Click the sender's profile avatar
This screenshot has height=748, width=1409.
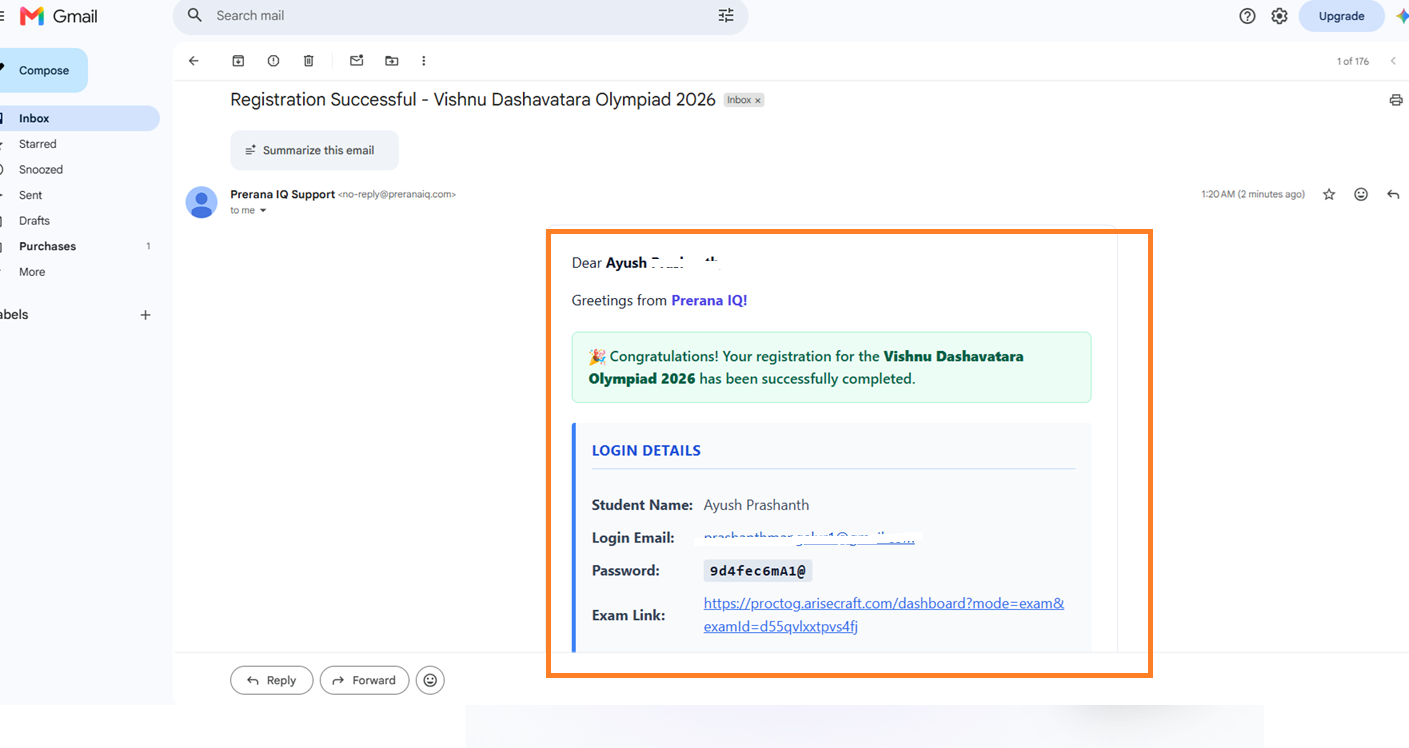click(x=202, y=202)
